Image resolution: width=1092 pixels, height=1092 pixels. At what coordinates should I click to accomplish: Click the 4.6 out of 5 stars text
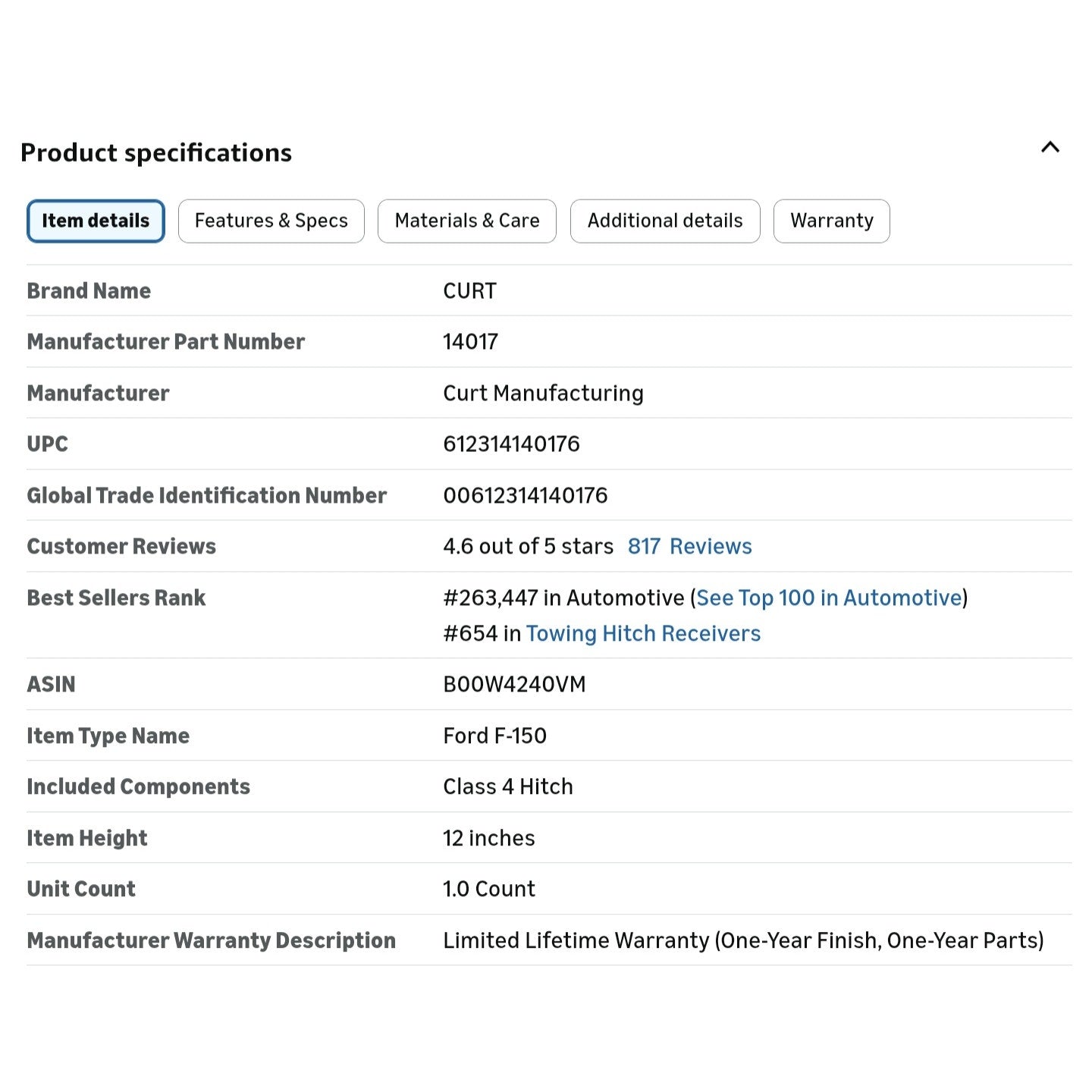[x=528, y=546]
